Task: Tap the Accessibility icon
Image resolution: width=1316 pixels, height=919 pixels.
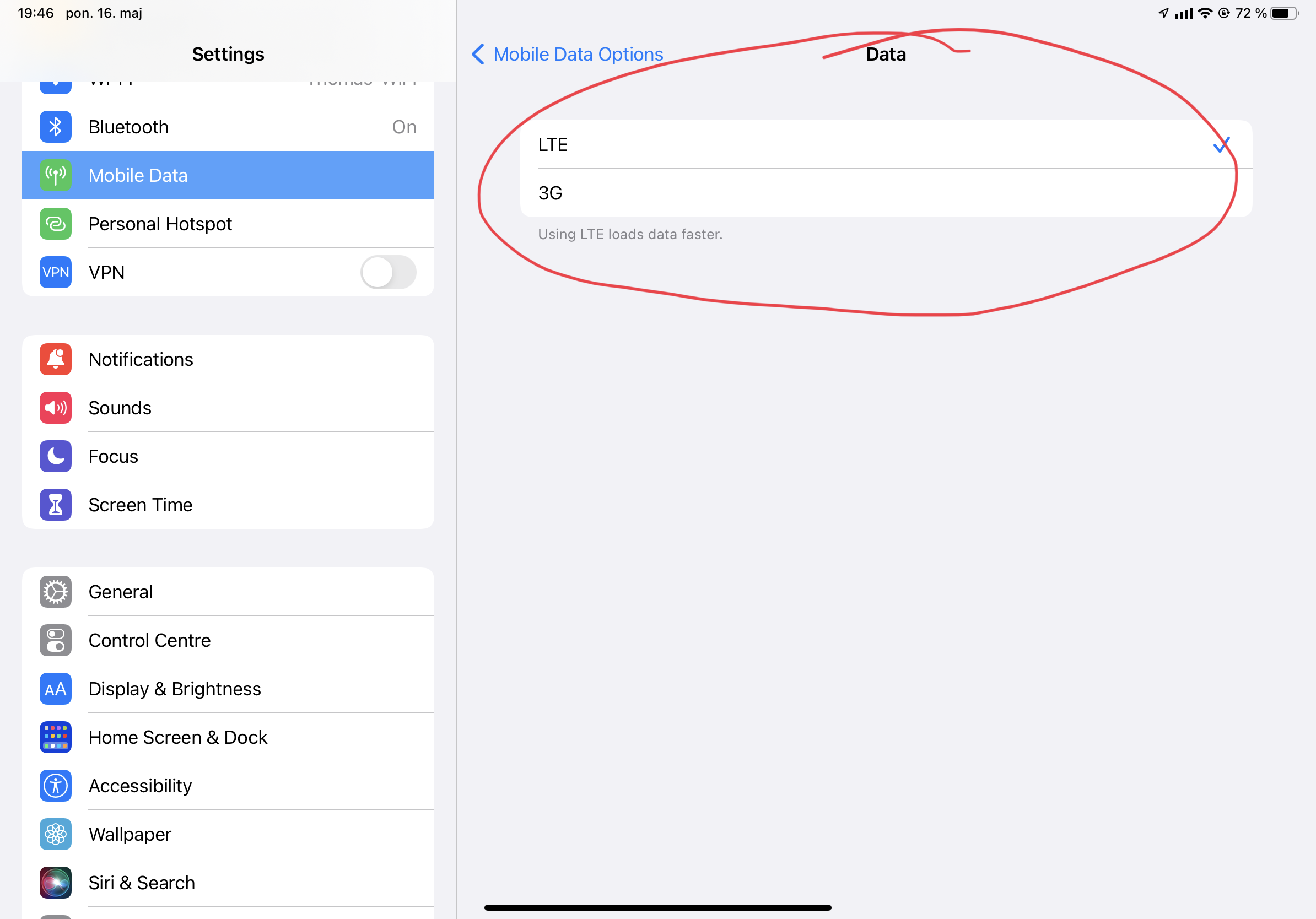Action: click(x=56, y=786)
